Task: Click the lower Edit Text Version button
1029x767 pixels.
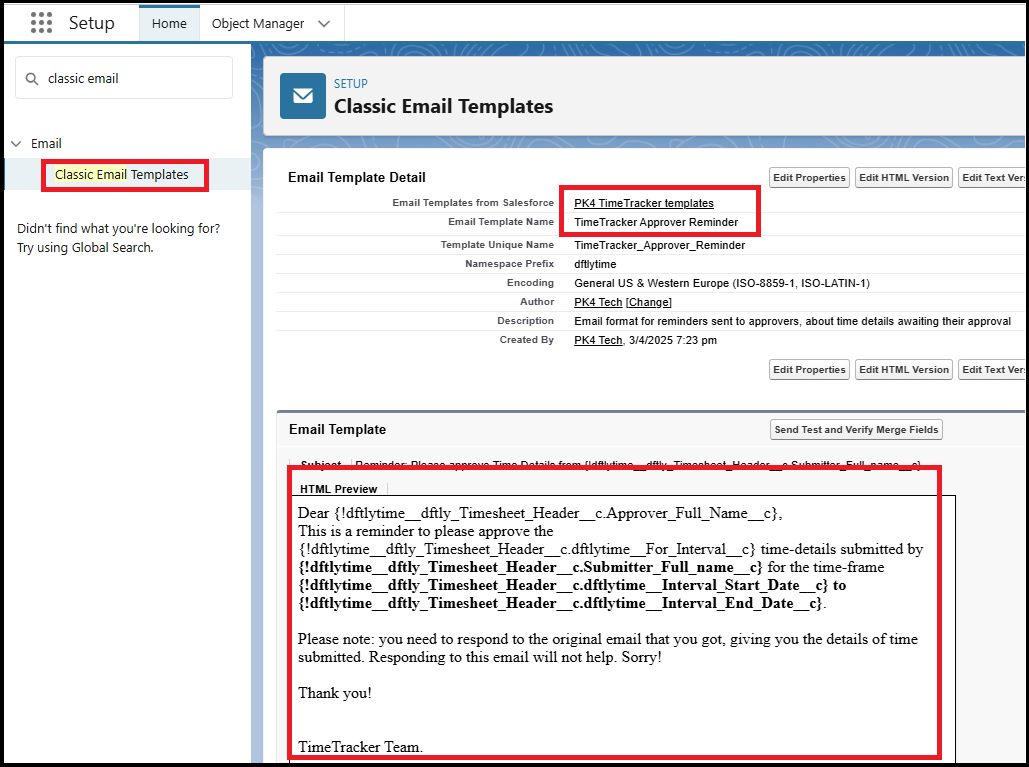Action: tap(992, 369)
